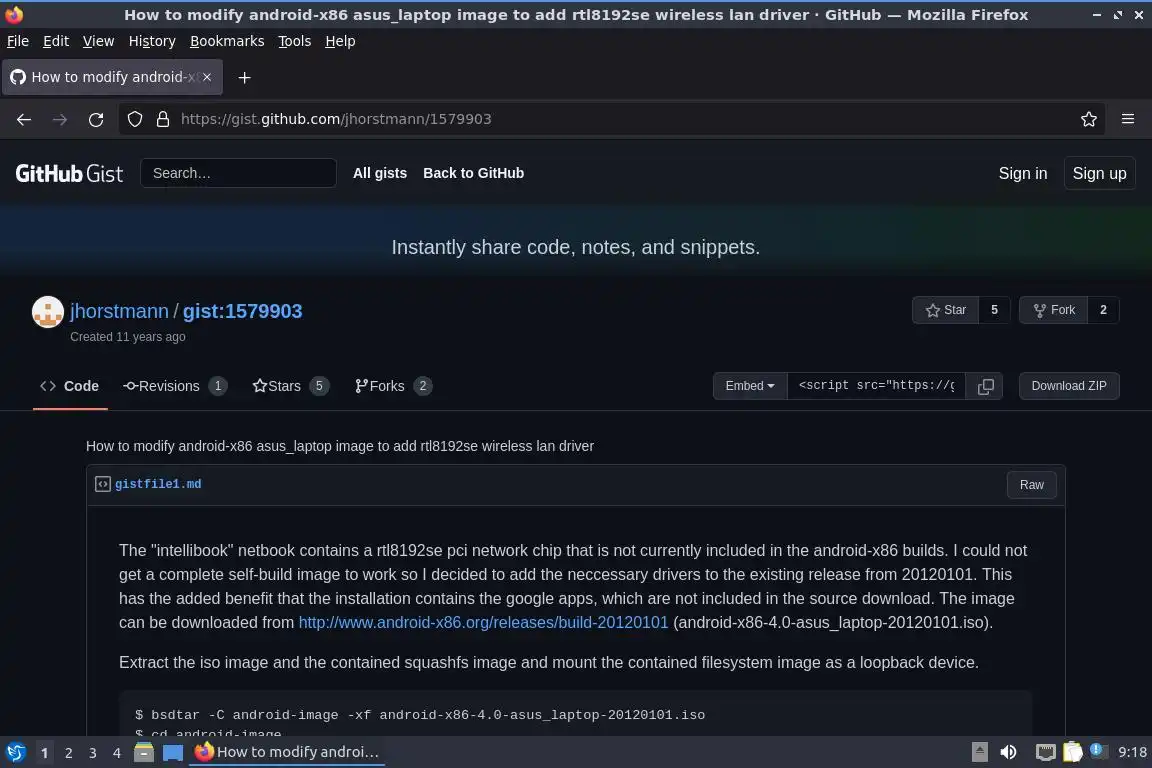Screen dimensions: 1152x768
Task: Go Back to GitHub
Action: coord(473,173)
